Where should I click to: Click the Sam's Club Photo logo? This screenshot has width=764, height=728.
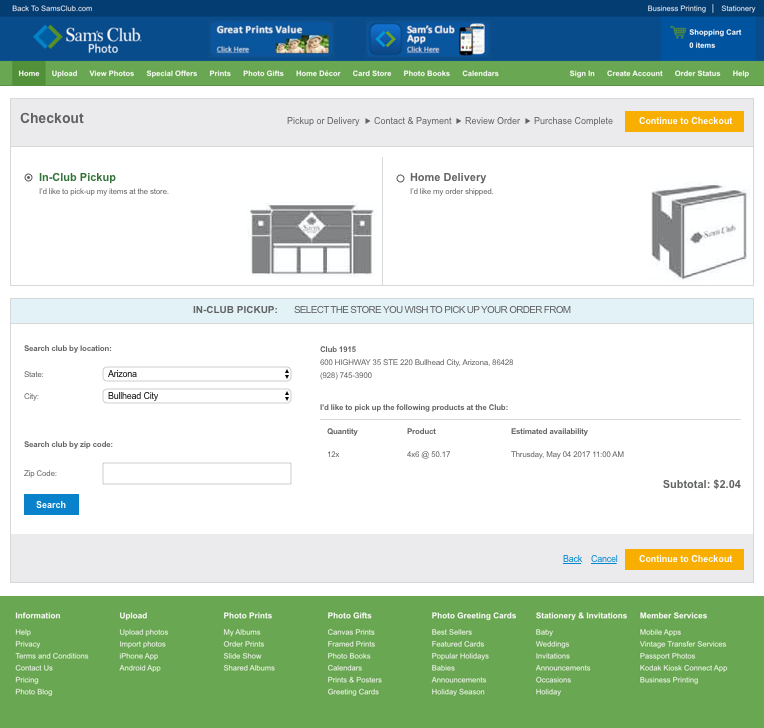(x=87, y=39)
